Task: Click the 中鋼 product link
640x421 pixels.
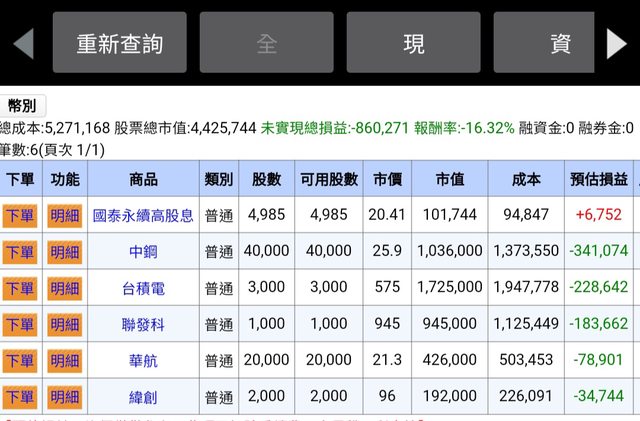Action: (143, 252)
